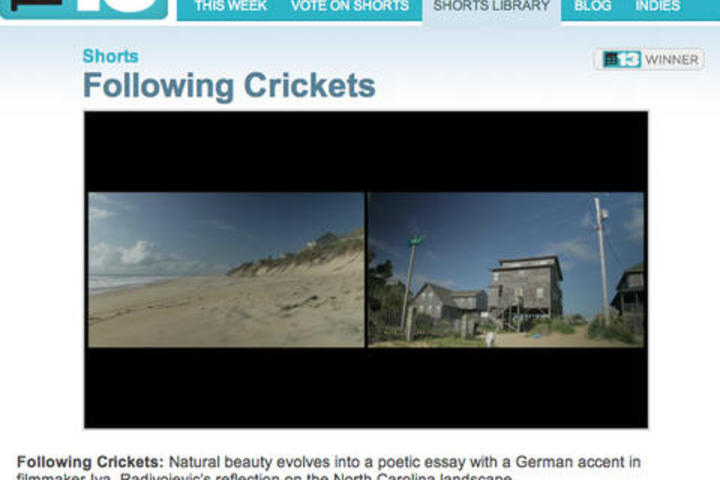Click bold Following Crickets description label
720x480 pixels.
90,462
